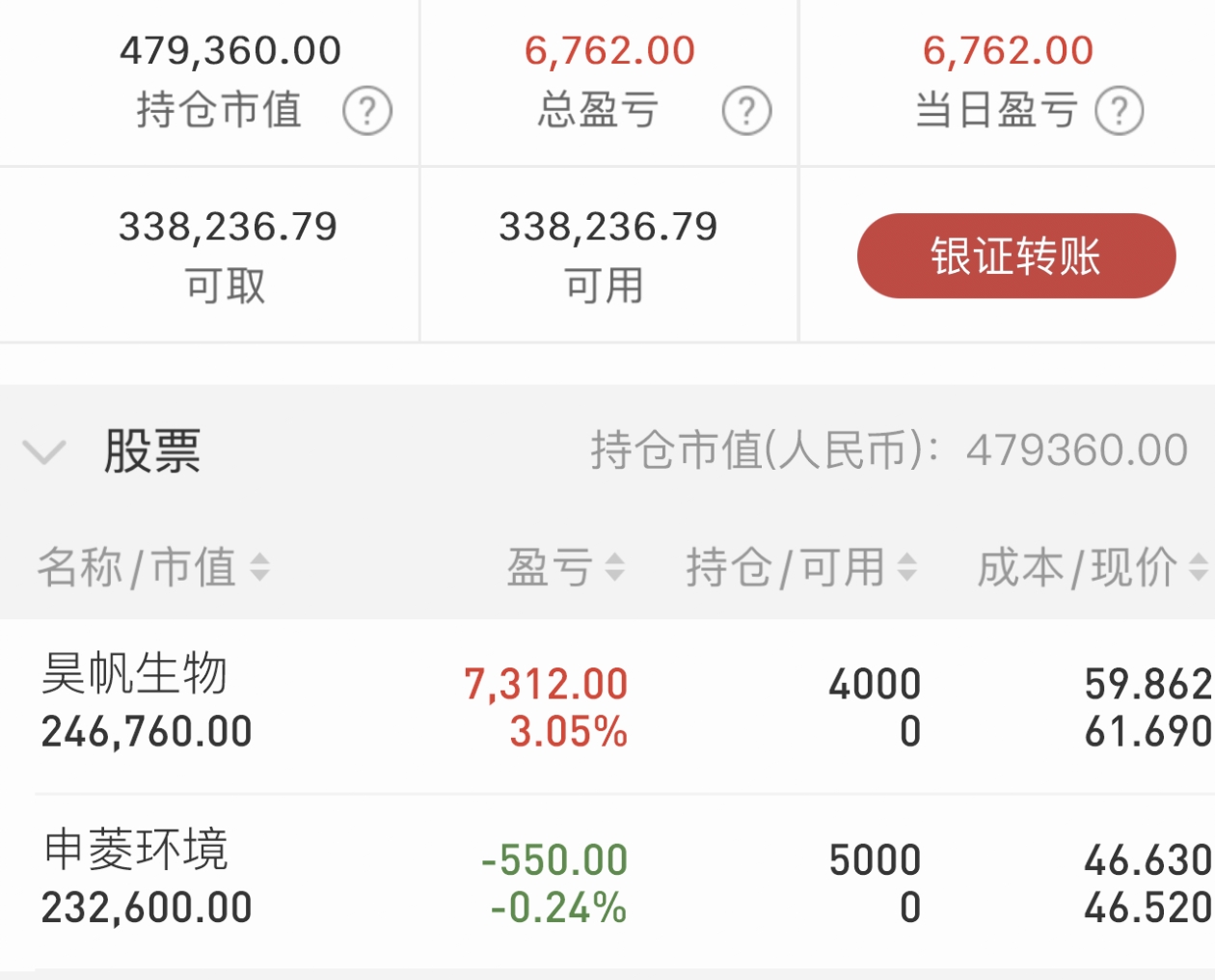Open help icon beside 持仓市值
This screenshot has width=1215, height=980.
coord(367,111)
